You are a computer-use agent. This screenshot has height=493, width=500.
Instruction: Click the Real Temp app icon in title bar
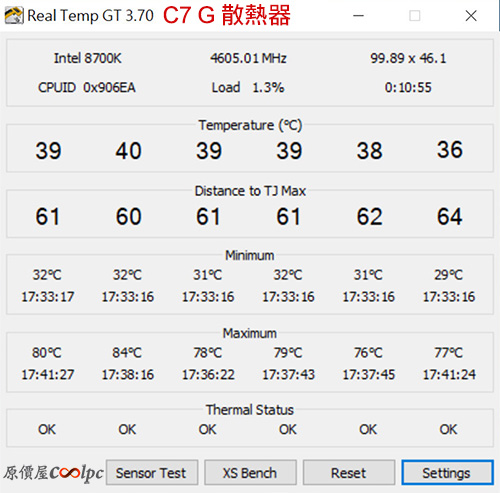(14, 15)
